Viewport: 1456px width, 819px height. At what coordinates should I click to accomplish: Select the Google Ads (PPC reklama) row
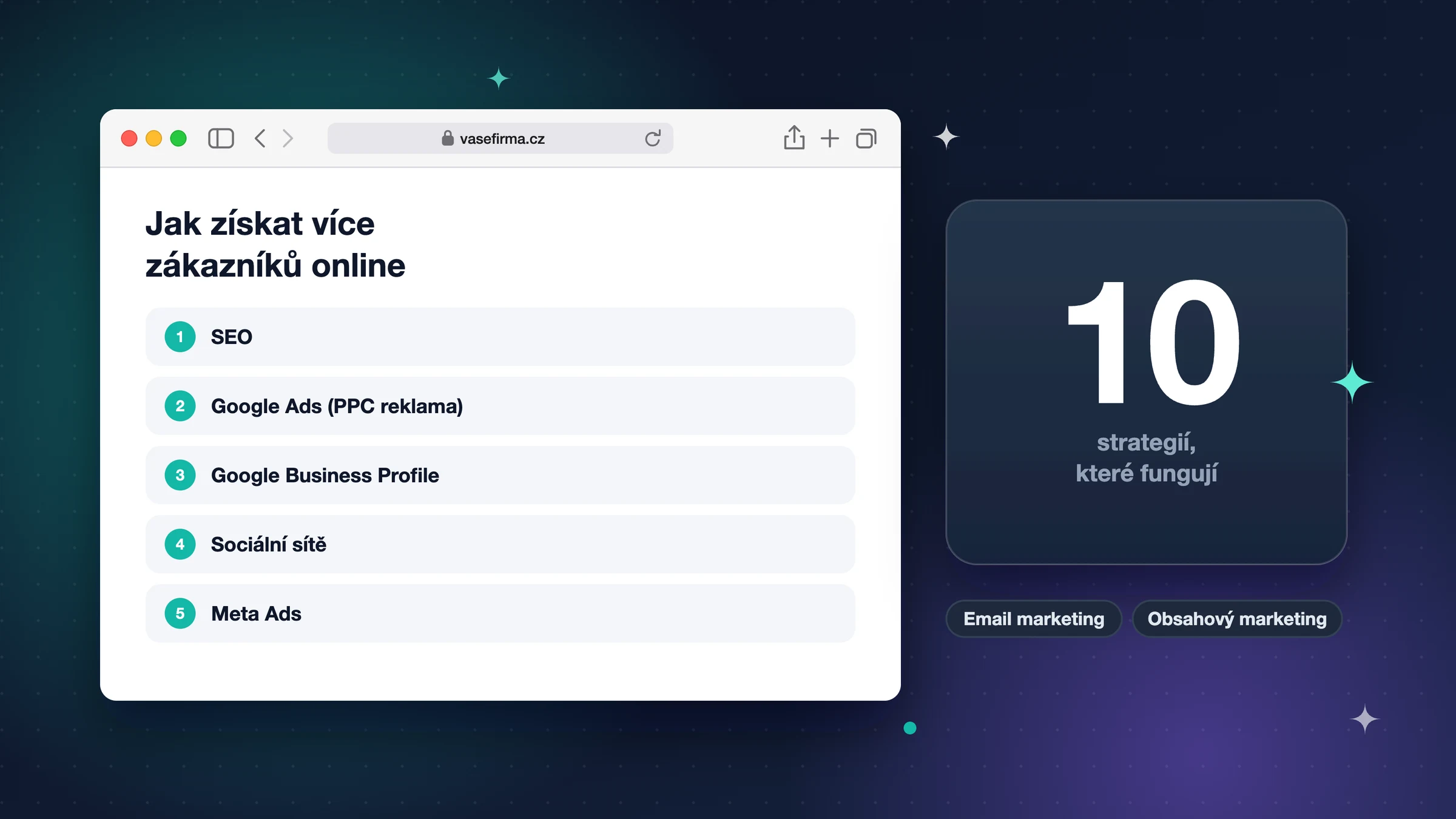(x=500, y=406)
